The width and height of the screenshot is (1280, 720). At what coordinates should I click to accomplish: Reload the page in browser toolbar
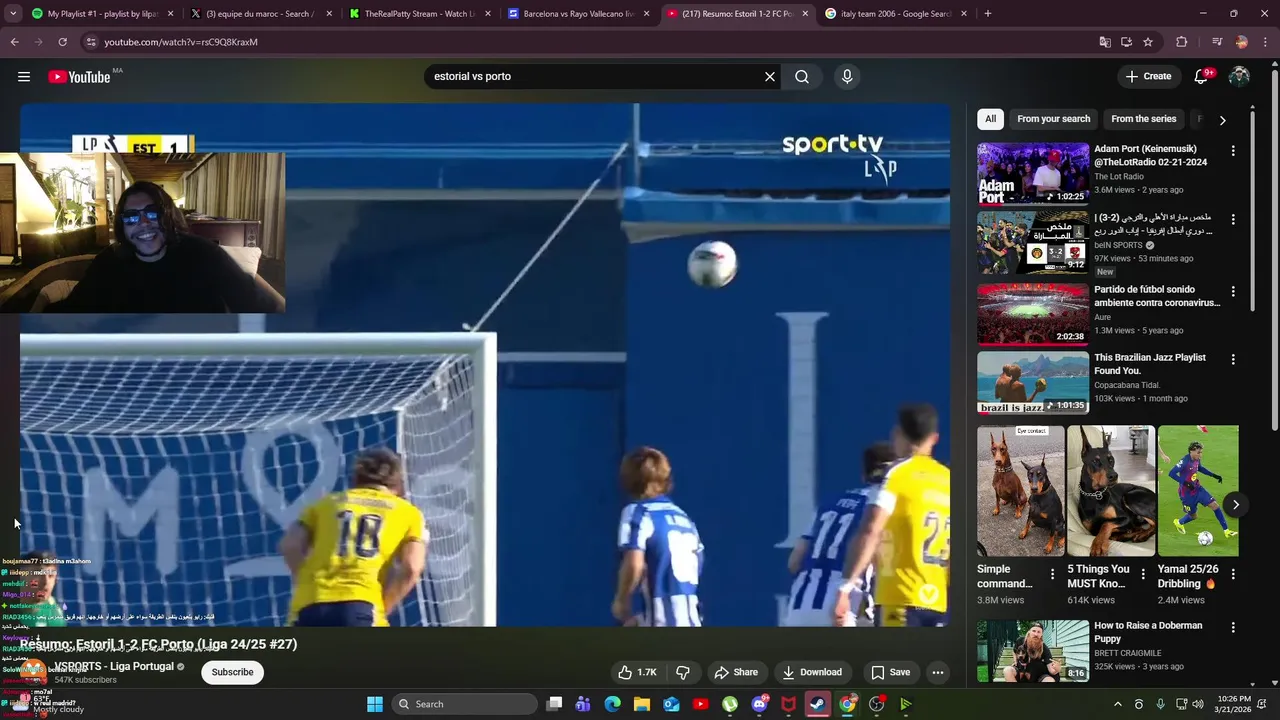click(x=62, y=42)
